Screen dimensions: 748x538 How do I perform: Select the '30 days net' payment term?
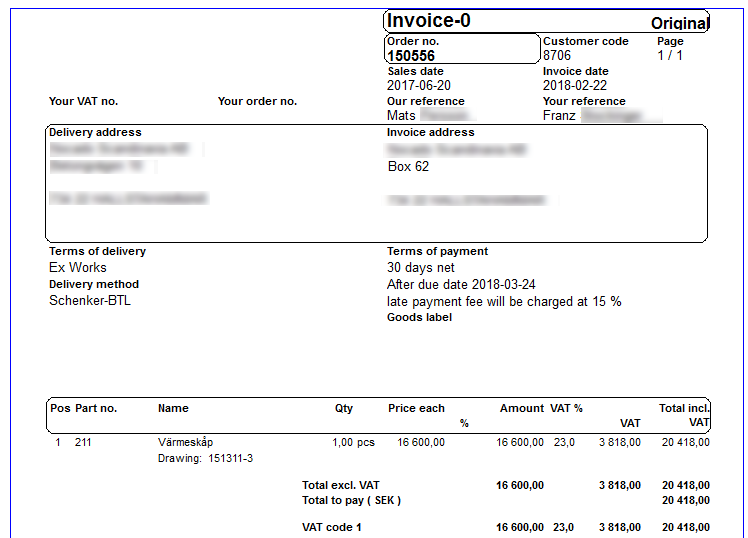point(421,268)
